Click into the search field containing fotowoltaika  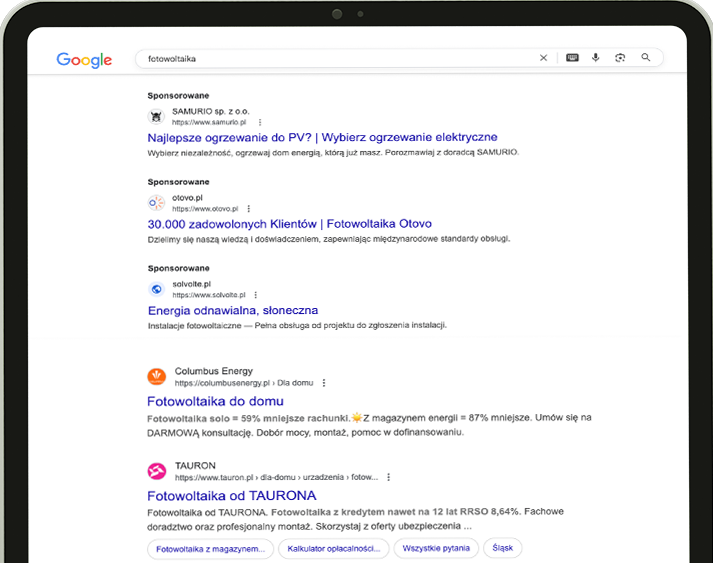click(336, 59)
